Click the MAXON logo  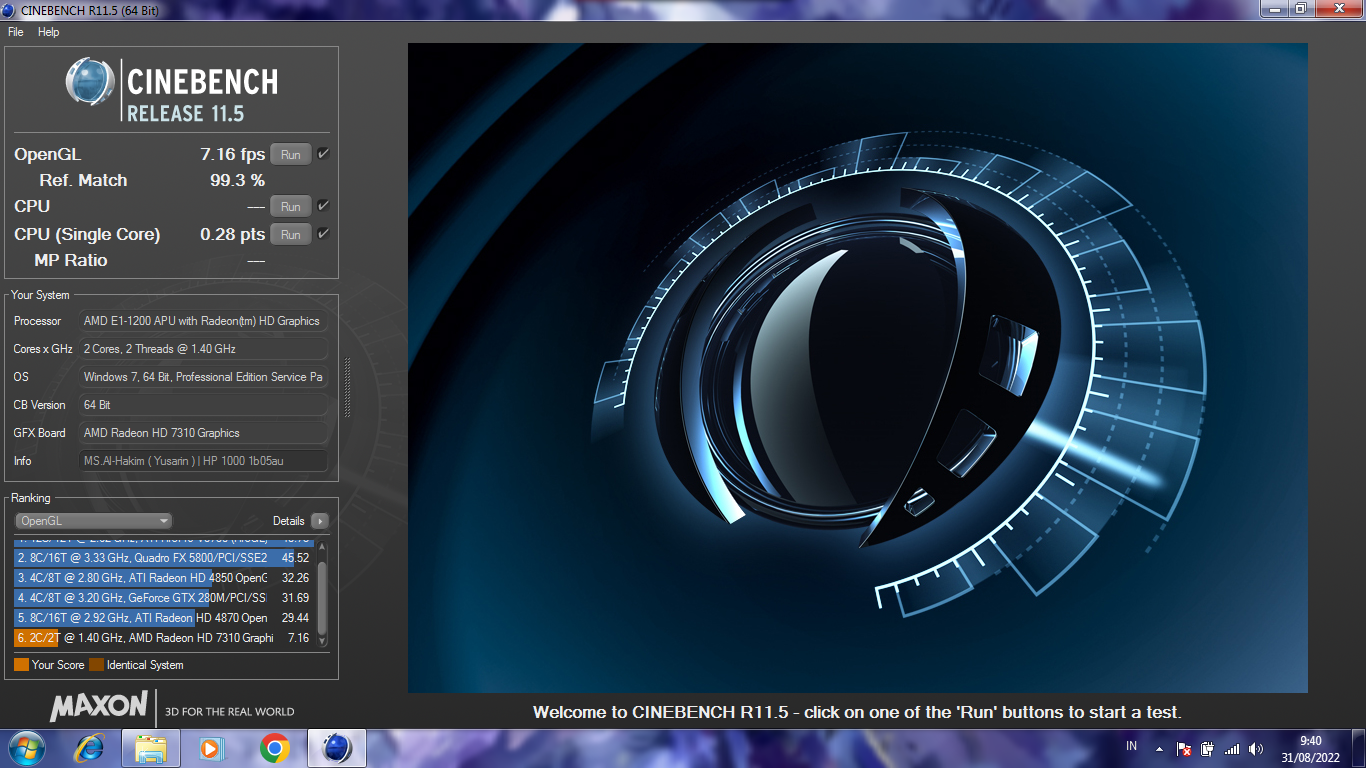(99, 706)
